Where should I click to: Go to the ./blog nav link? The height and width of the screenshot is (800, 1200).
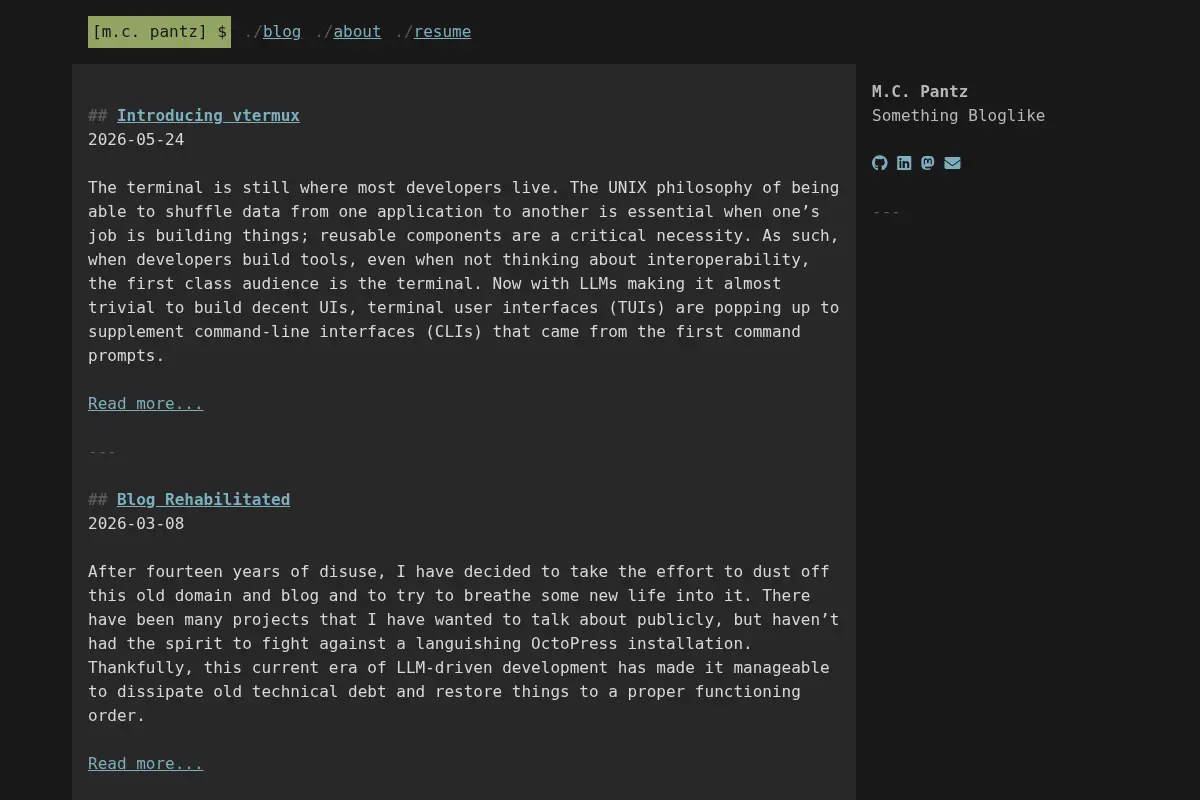(x=273, y=32)
